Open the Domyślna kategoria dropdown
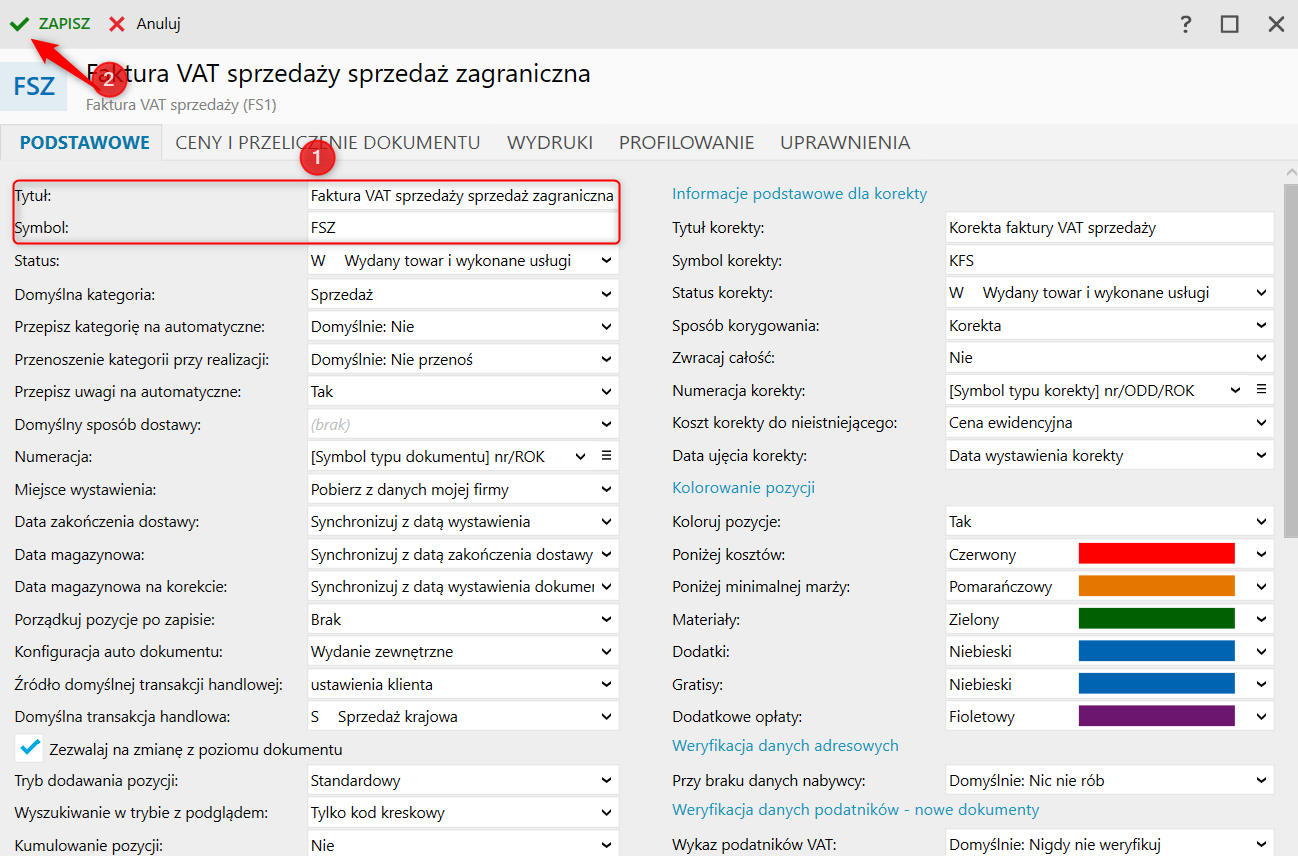Image resolution: width=1298 pixels, height=856 pixels. [606, 294]
